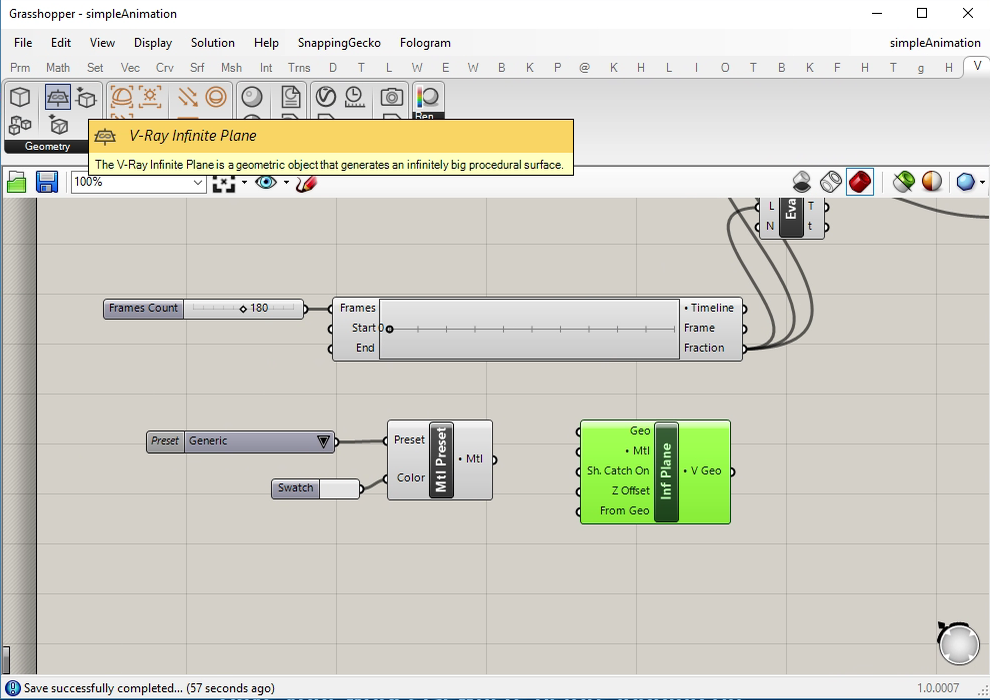Click the V-Ray document chart icon
The image size is (990, 700).
(290, 97)
